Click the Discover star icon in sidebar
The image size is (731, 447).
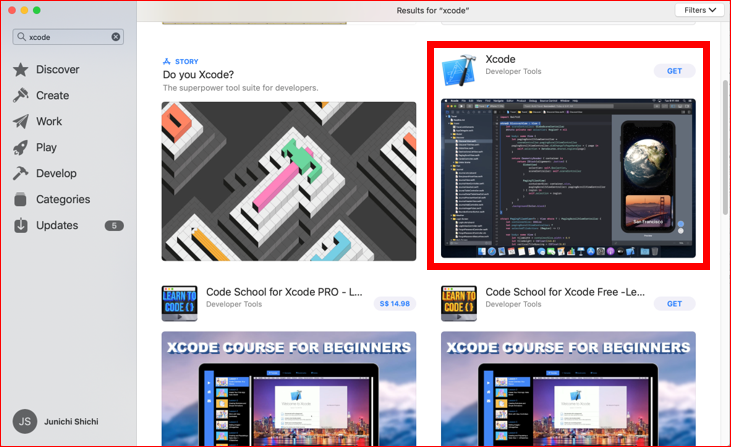21,69
